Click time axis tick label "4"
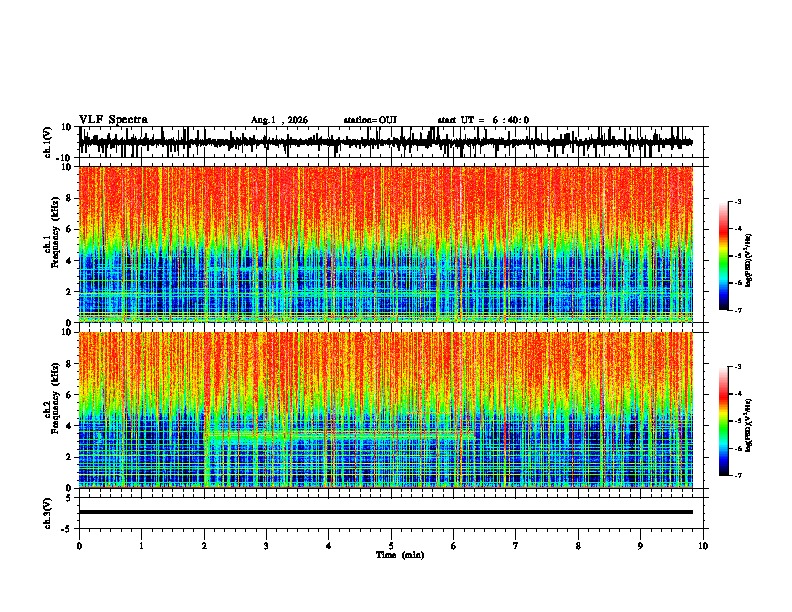Image resolution: width=792 pixels, height=612 pixels. pyautogui.click(x=328, y=546)
